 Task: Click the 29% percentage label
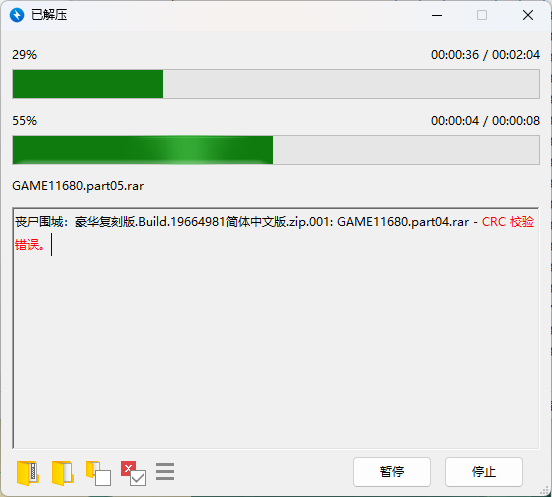pyautogui.click(x=24, y=55)
